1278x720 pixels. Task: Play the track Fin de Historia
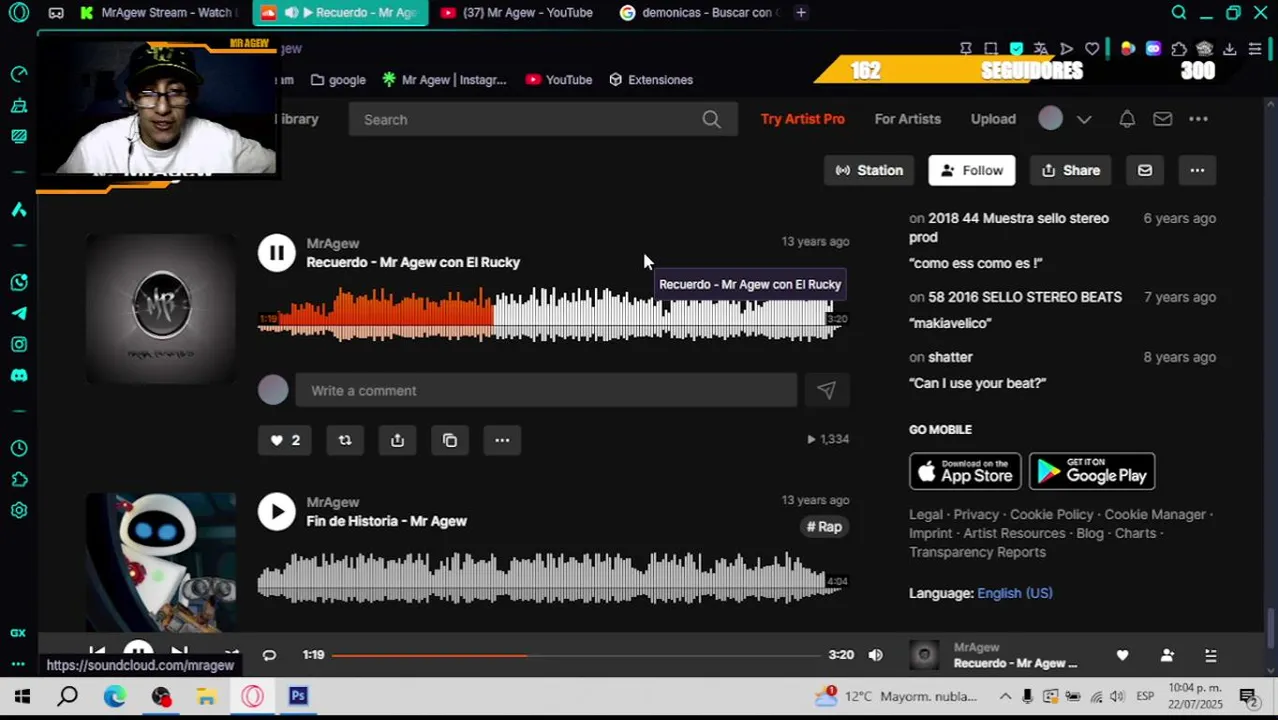pos(277,511)
